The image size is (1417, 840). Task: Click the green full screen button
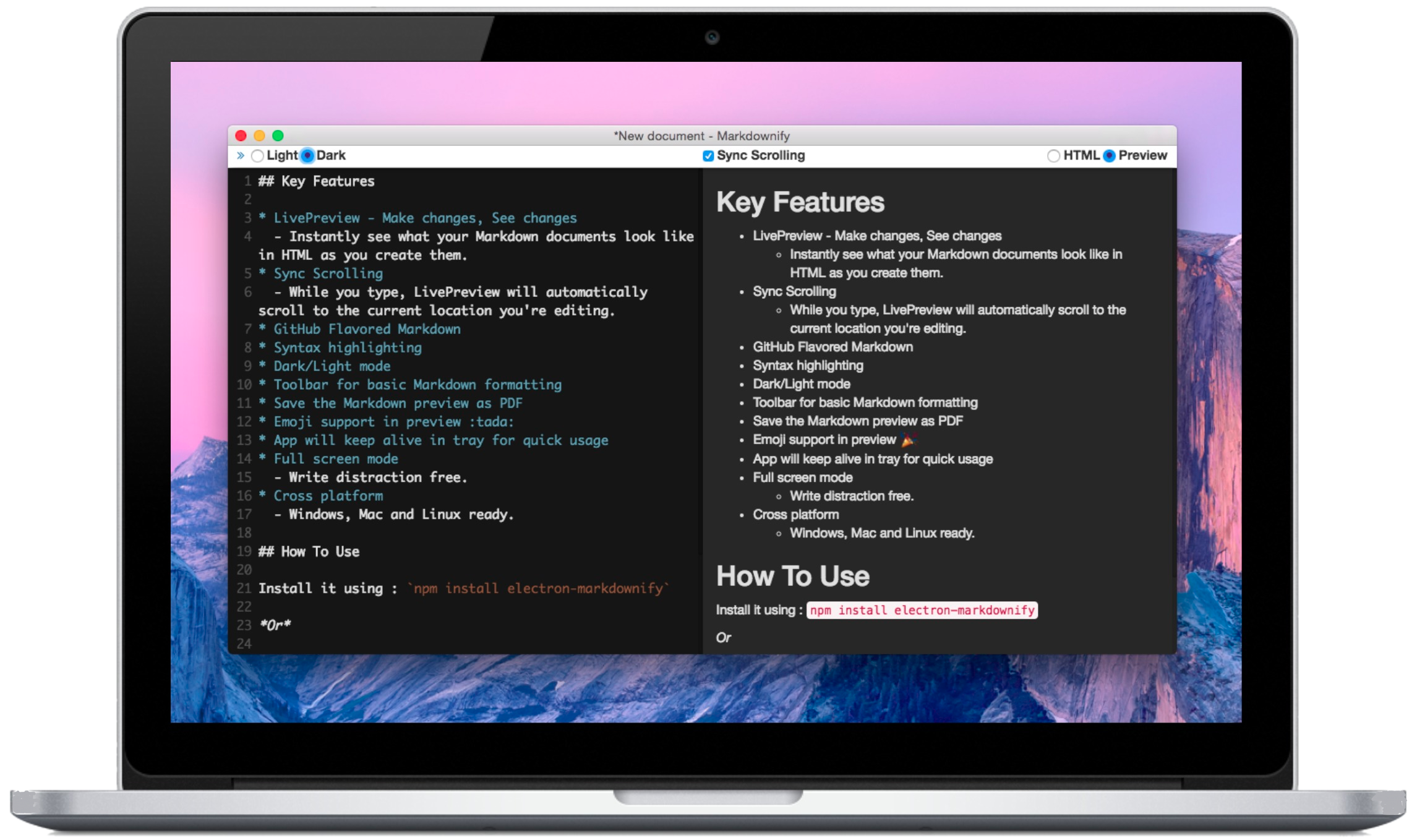tap(278, 135)
